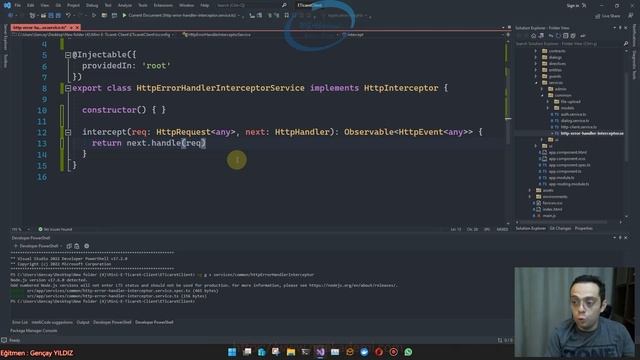This screenshot has height=360, width=640.
Task: Click the HttpErrorHandlerInterceptorService navigation dropdown
Action: (260, 35)
